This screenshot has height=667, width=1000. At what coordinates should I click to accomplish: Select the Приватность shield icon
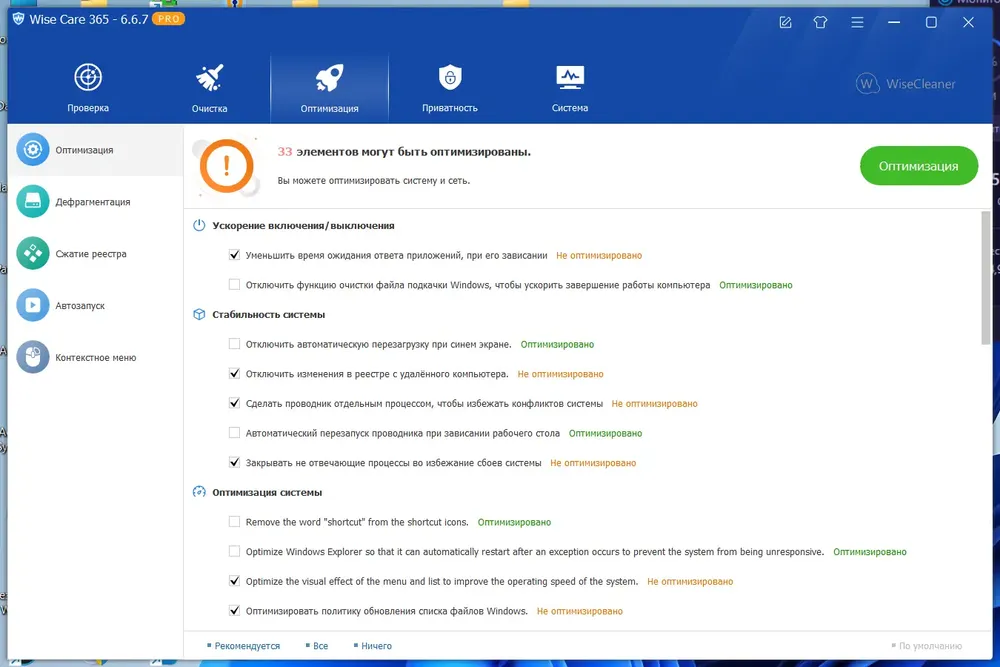pyautogui.click(x=450, y=78)
